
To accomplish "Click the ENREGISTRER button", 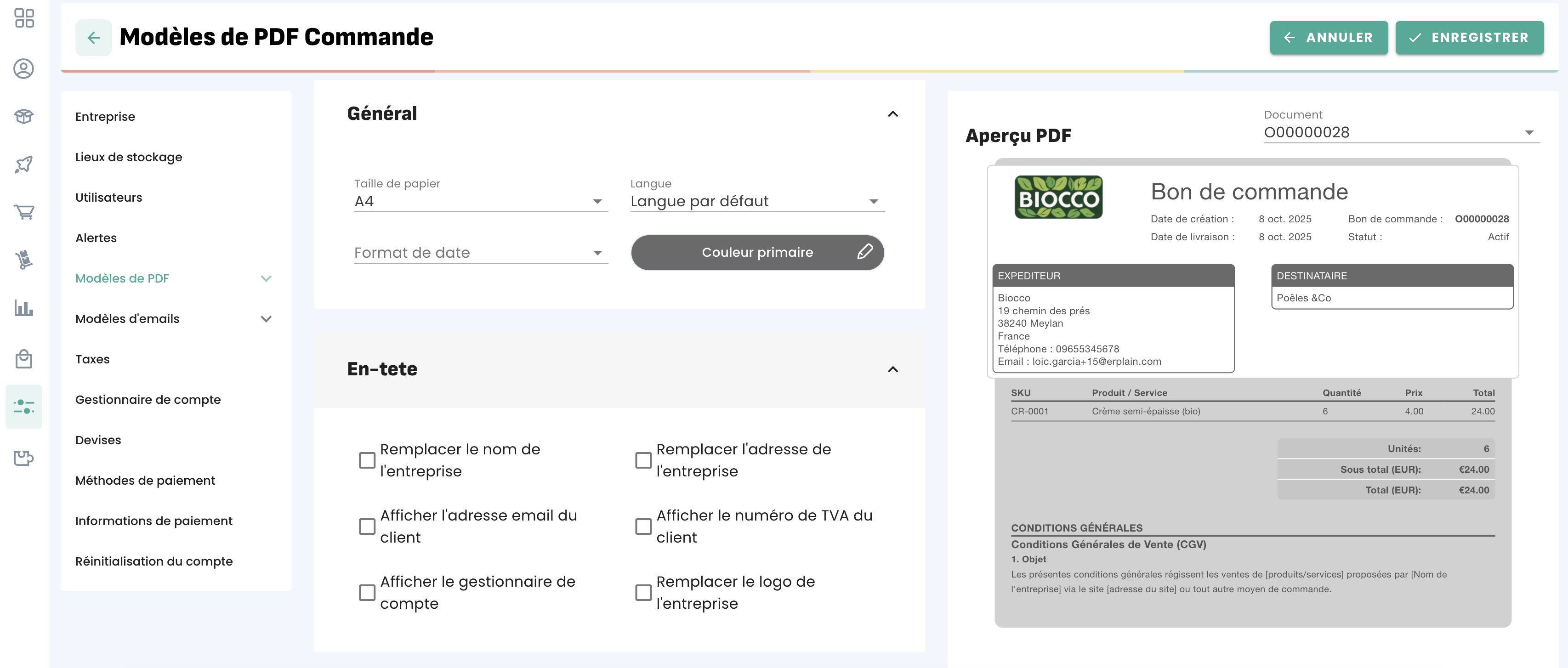I will click(1469, 38).
